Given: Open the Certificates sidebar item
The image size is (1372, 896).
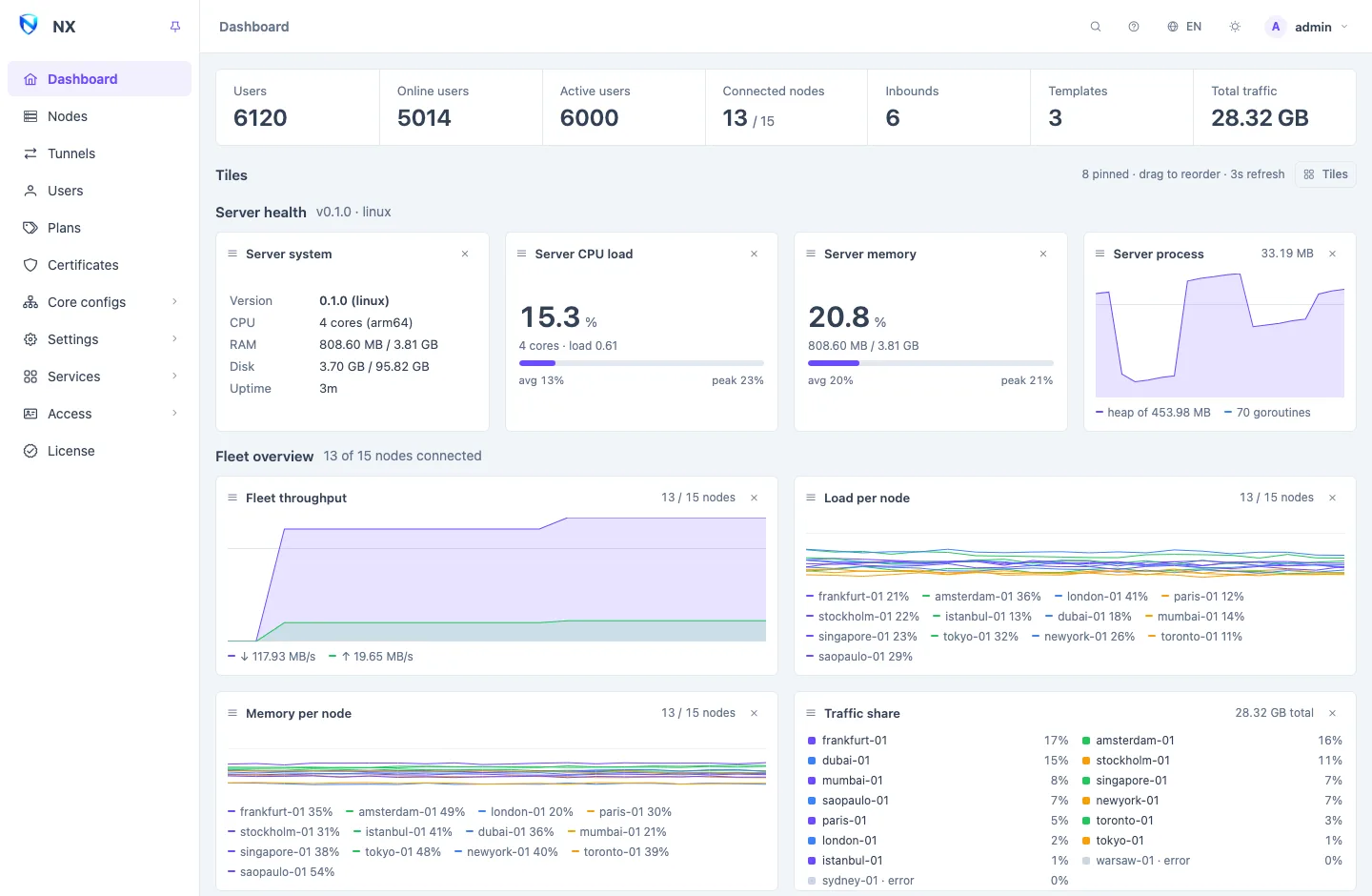Looking at the screenshot, I should pyautogui.click(x=99, y=265).
